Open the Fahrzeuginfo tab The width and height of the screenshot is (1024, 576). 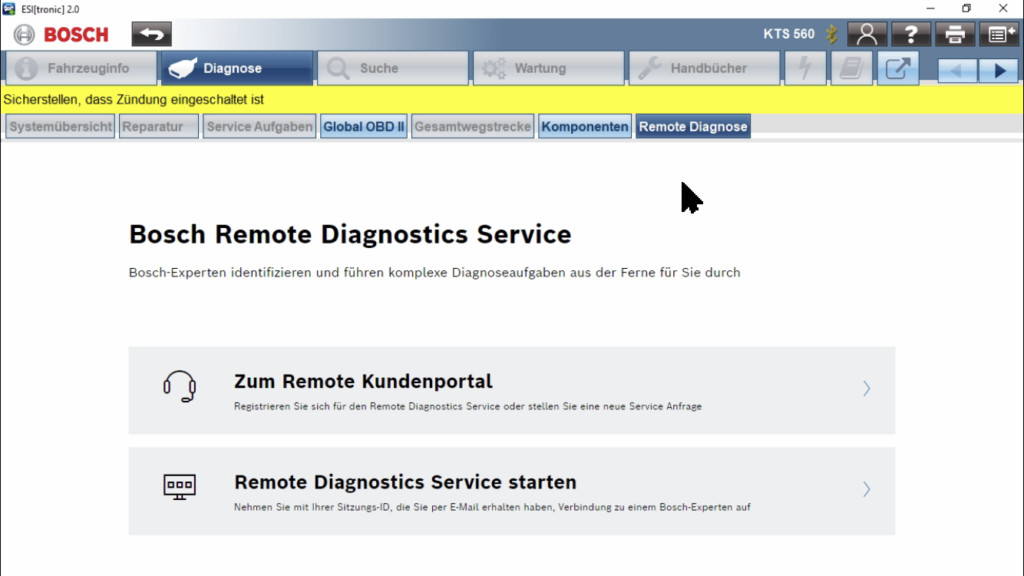81,68
